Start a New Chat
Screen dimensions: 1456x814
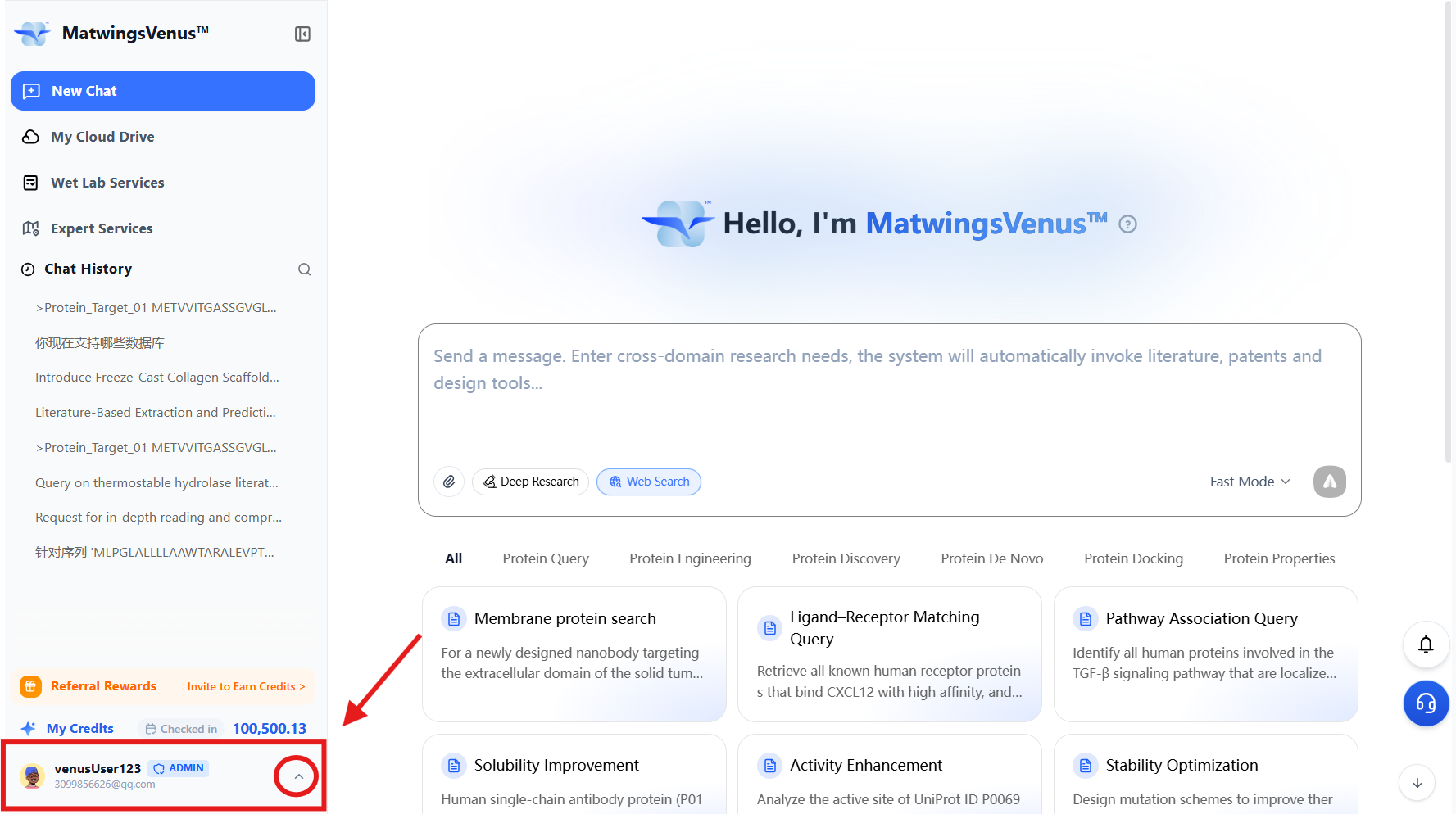[x=163, y=91]
